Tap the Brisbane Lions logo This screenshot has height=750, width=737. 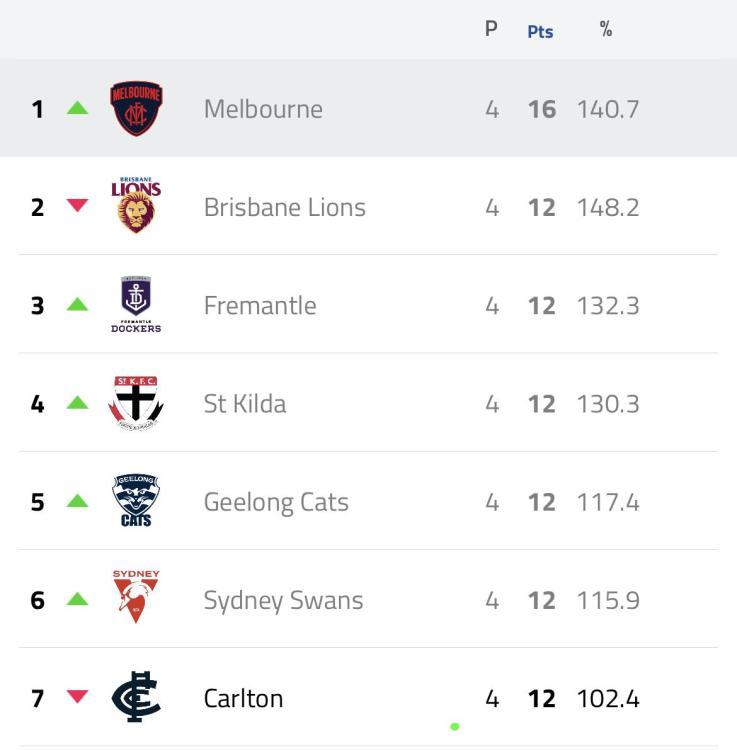[136, 205]
